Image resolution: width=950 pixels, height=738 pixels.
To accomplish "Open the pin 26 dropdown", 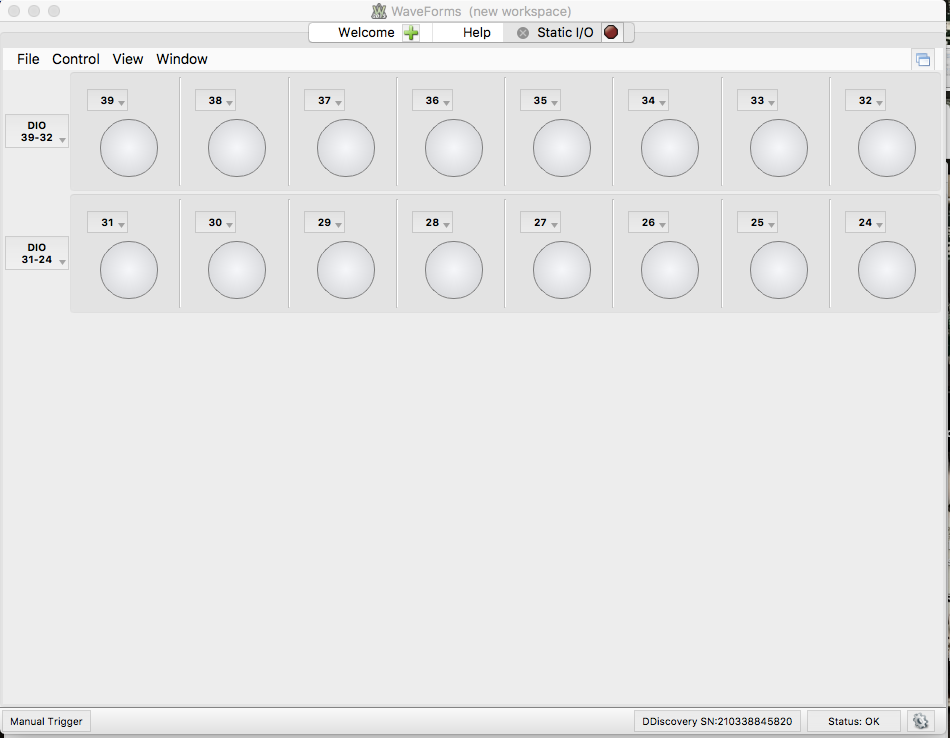I will (648, 222).
